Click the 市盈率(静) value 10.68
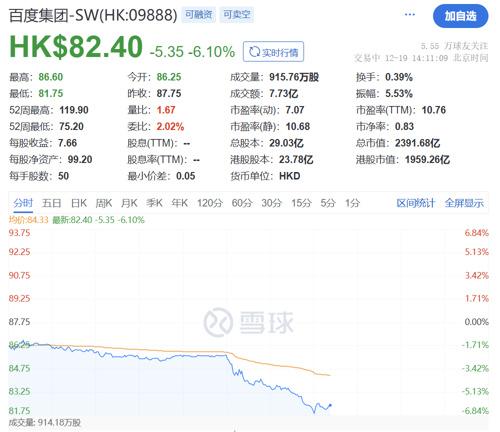 coord(298,126)
